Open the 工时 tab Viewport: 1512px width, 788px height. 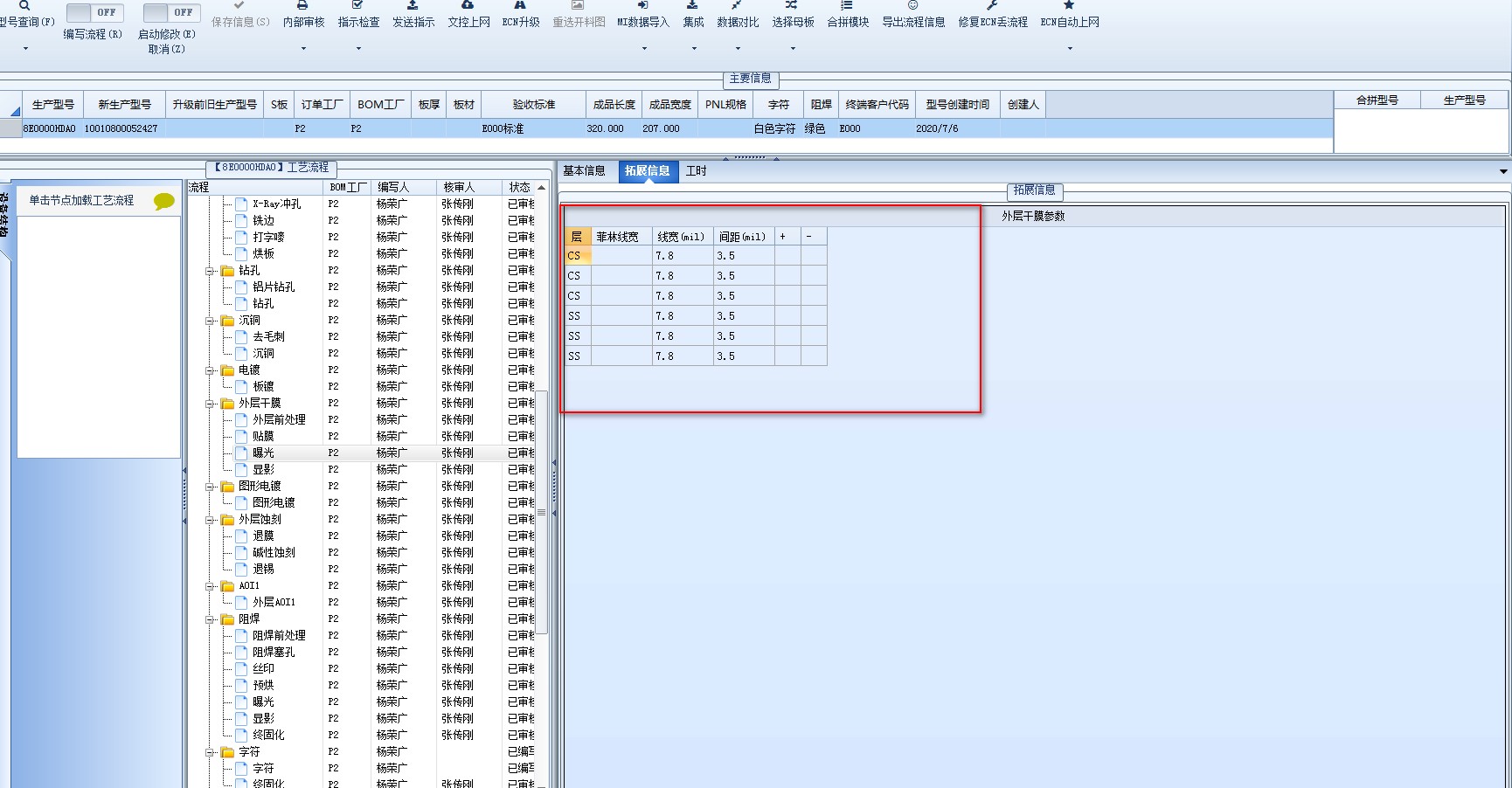coord(697,171)
